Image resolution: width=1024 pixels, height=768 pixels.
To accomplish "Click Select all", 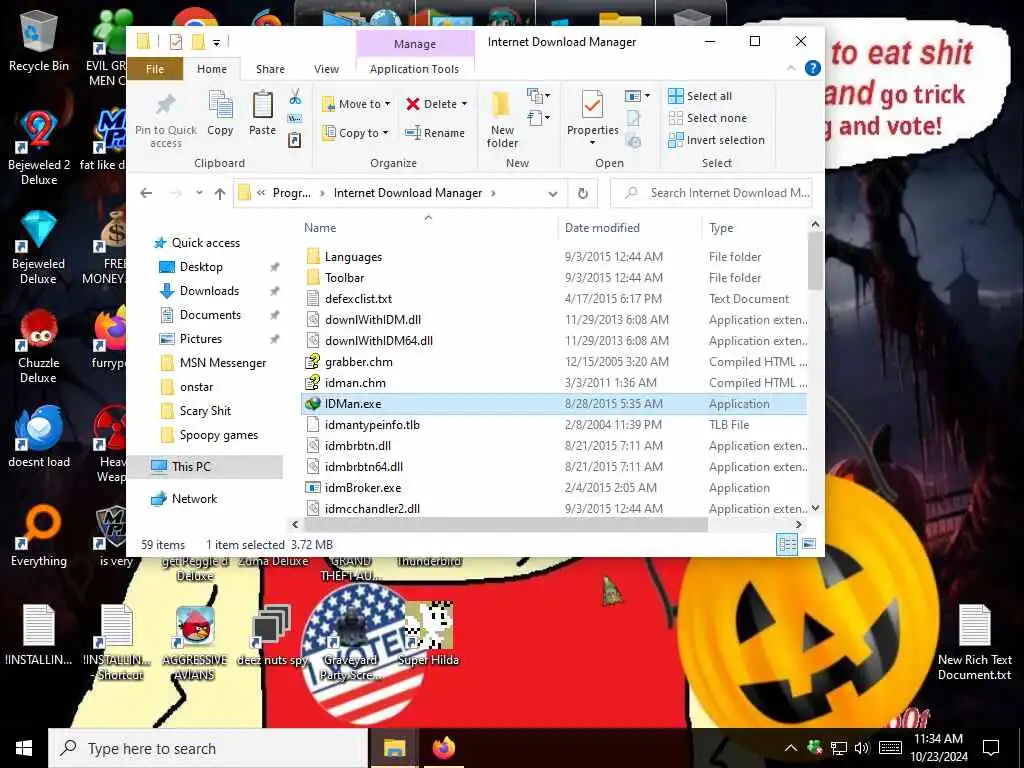I will tap(699, 96).
